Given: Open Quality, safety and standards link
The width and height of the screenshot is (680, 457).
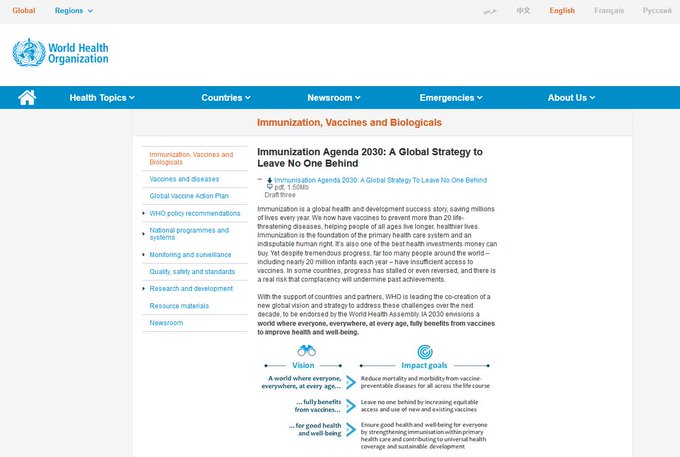Looking at the screenshot, I should coord(192,271).
